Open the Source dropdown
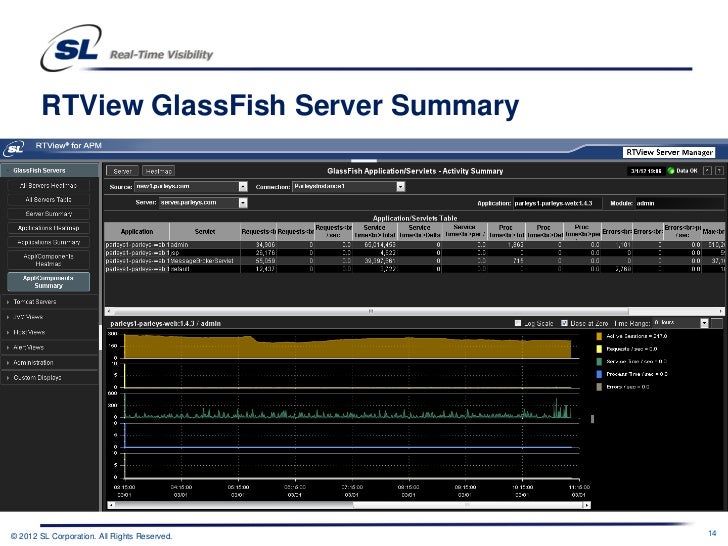The width and height of the screenshot is (728, 546). point(243,187)
